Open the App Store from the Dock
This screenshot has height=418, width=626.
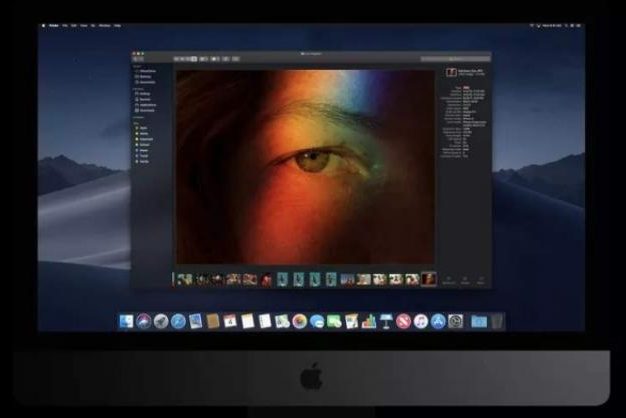point(437,321)
